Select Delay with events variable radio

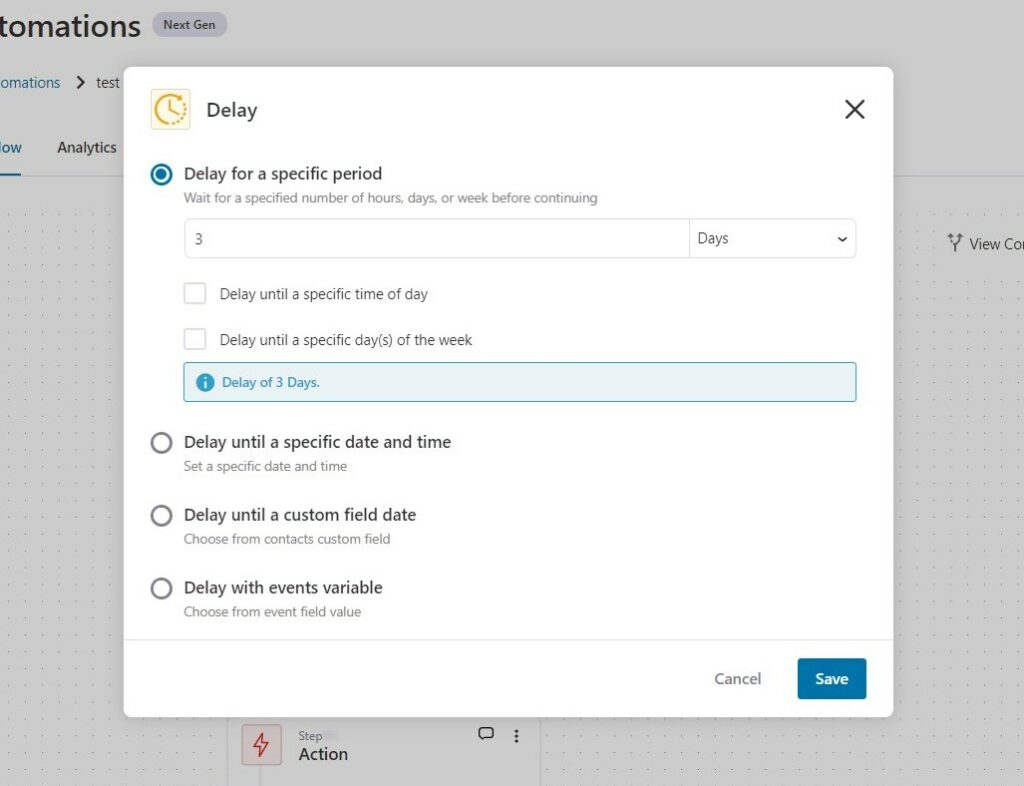tap(161, 588)
